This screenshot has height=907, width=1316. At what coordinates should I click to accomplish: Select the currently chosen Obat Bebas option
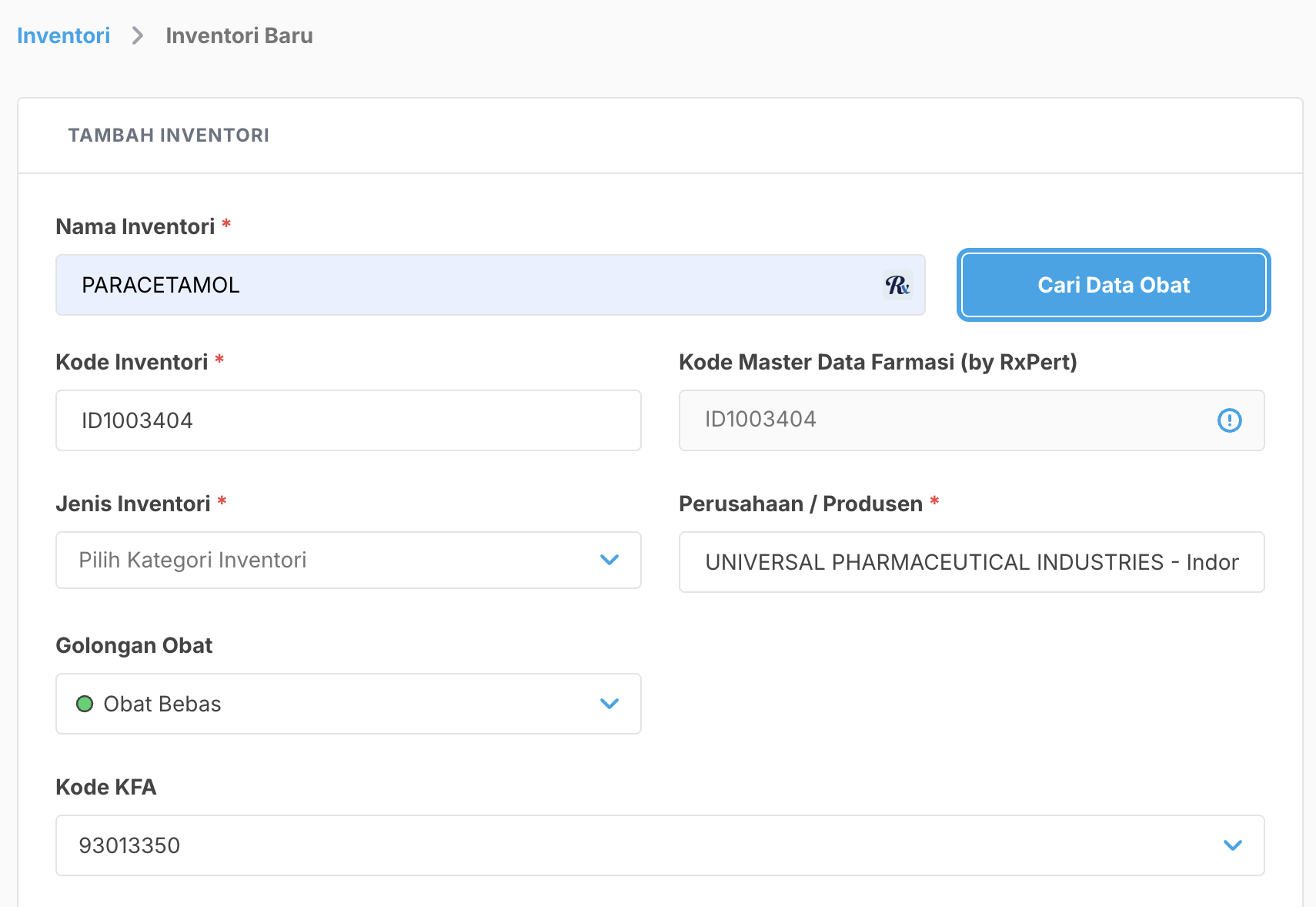(x=163, y=703)
